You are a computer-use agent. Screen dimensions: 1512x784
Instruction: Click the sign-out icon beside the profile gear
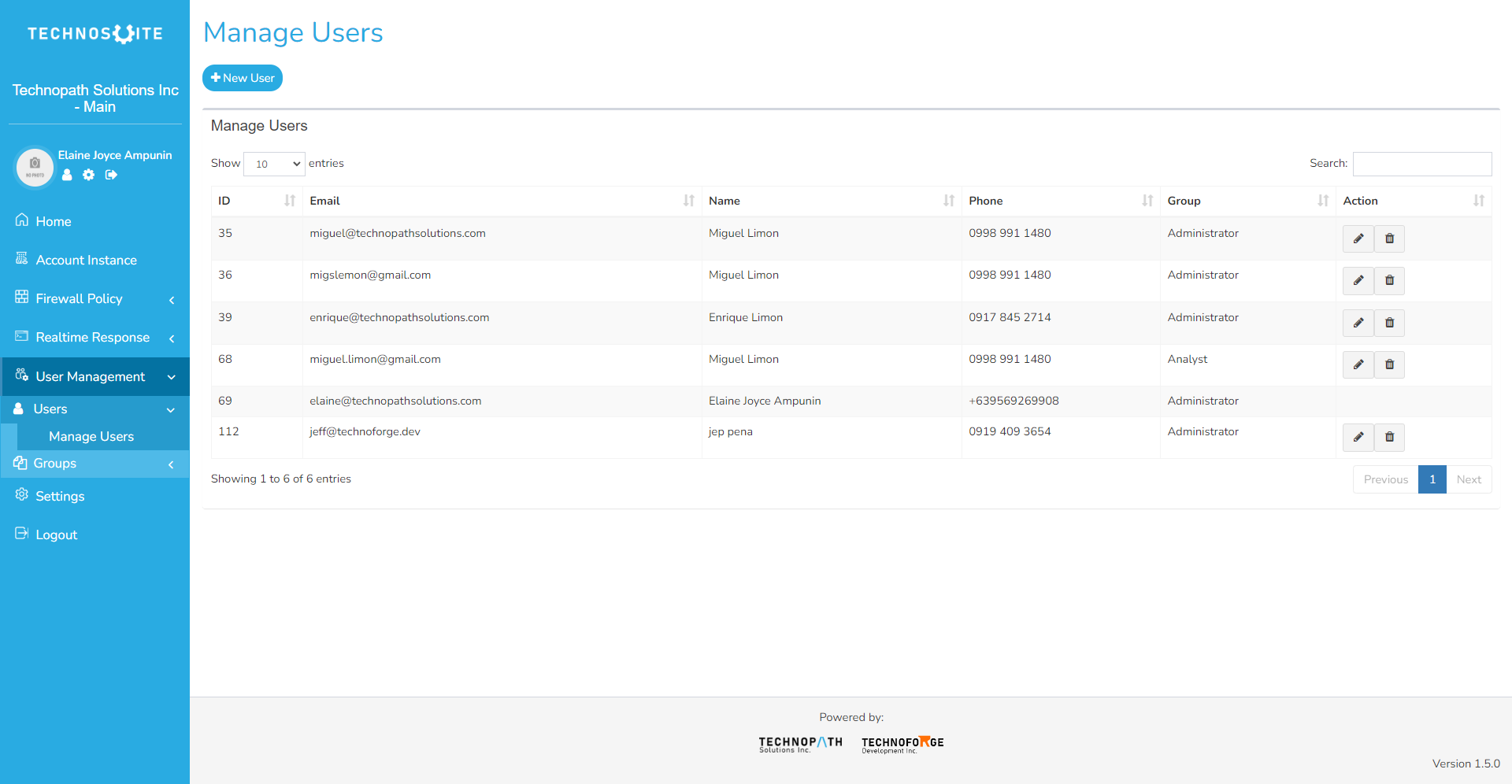tap(110, 175)
